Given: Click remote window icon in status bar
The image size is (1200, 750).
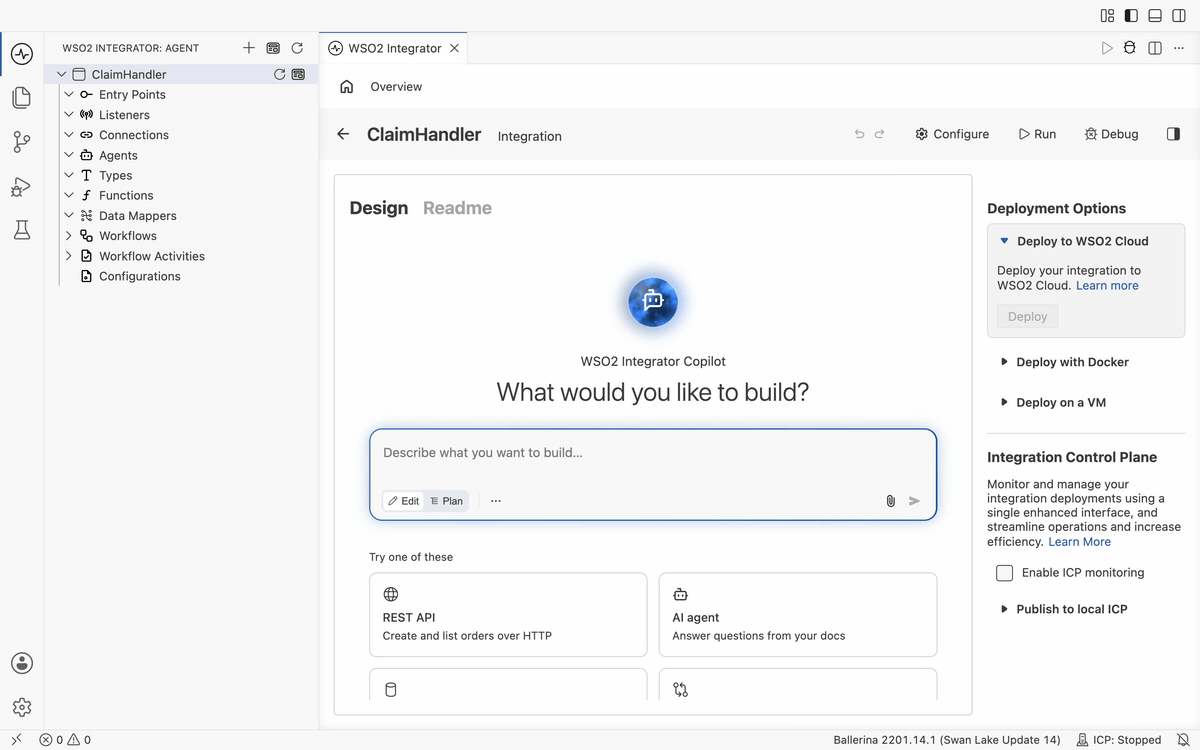Looking at the screenshot, I should (x=16, y=740).
